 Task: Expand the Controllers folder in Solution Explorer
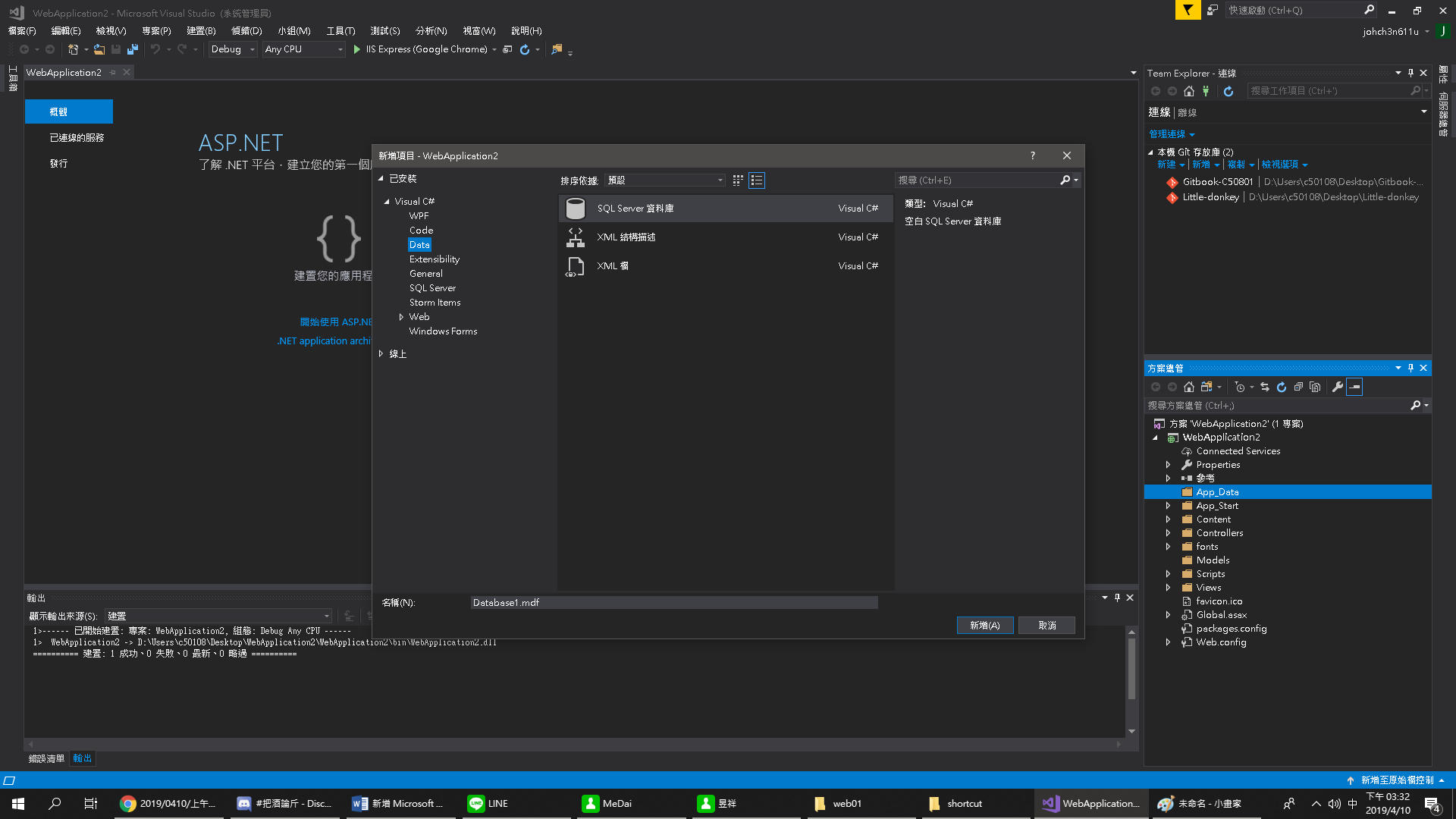[x=1168, y=533]
